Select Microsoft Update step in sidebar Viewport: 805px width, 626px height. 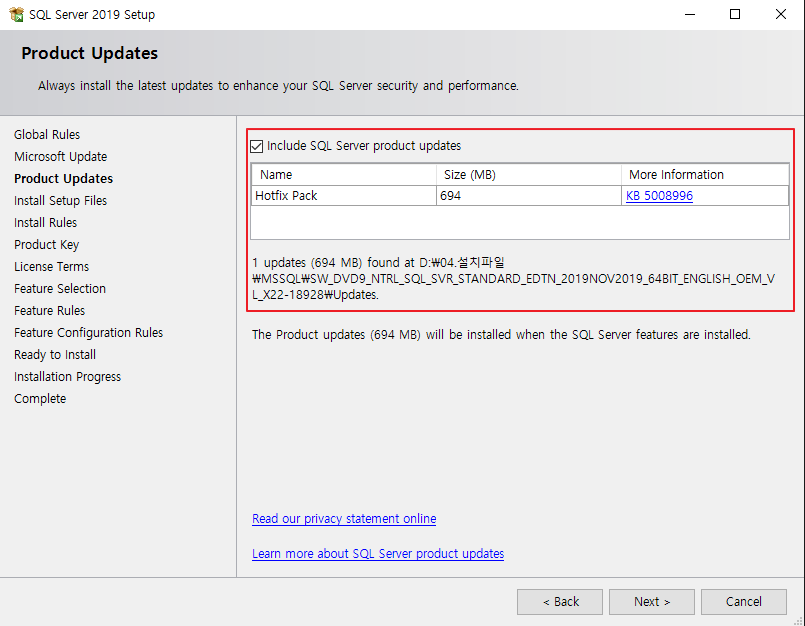61,157
